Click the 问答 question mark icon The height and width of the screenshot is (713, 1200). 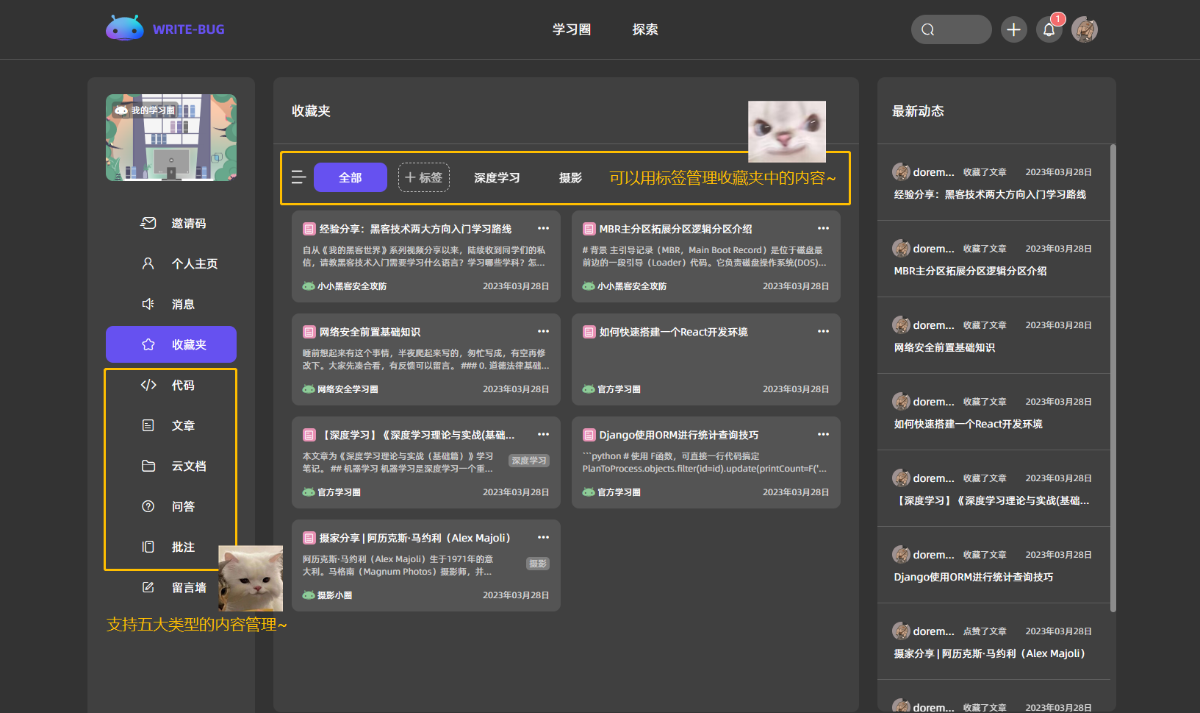148,506
